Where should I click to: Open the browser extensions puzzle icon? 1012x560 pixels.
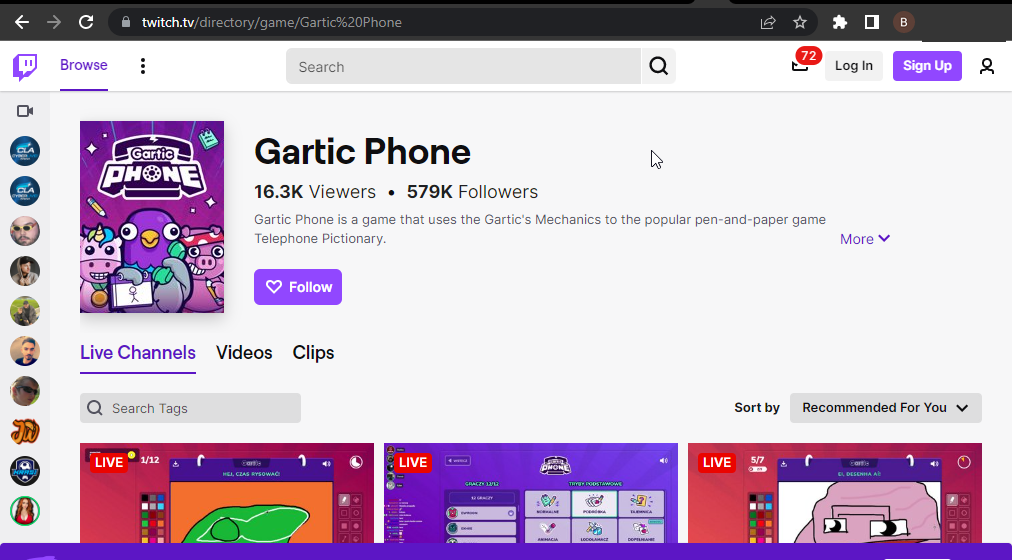839,23
